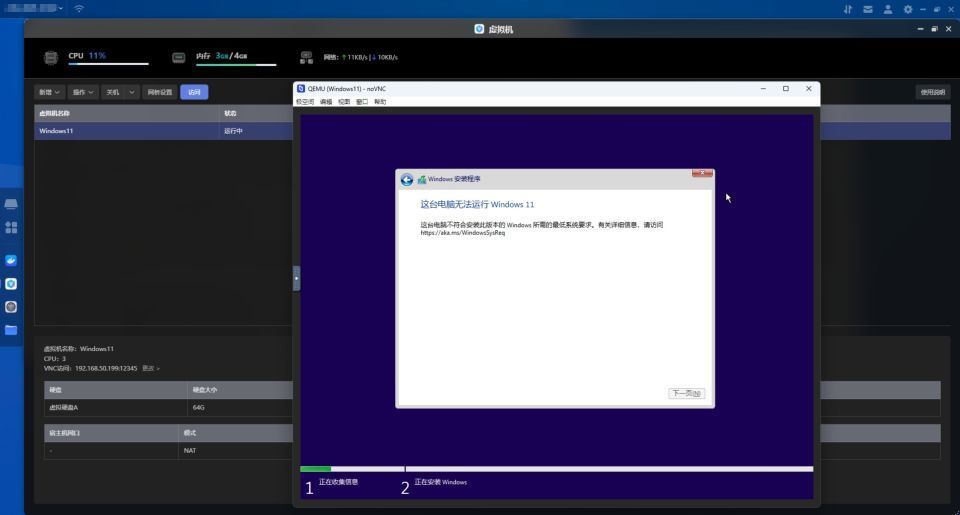Click the 模式 column header
The image size is (960, 515).
point(190,433)
